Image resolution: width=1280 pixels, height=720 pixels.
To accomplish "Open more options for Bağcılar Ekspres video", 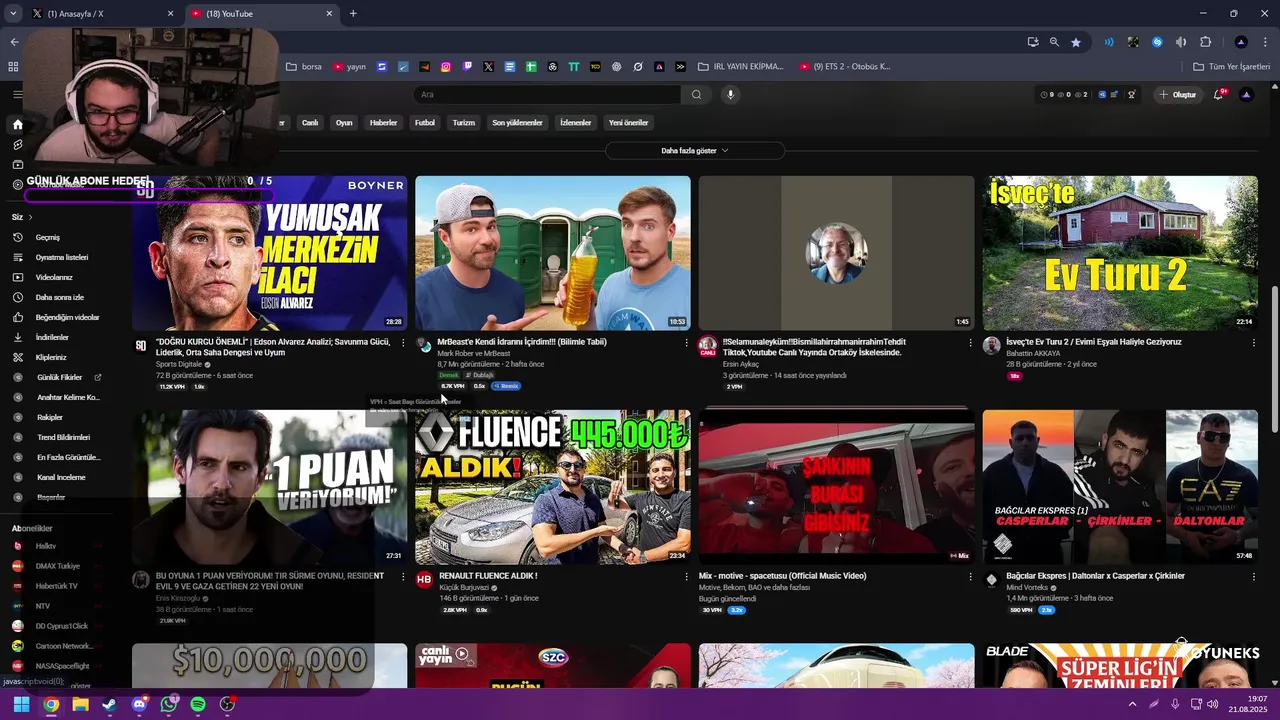I will (1254, 576).
